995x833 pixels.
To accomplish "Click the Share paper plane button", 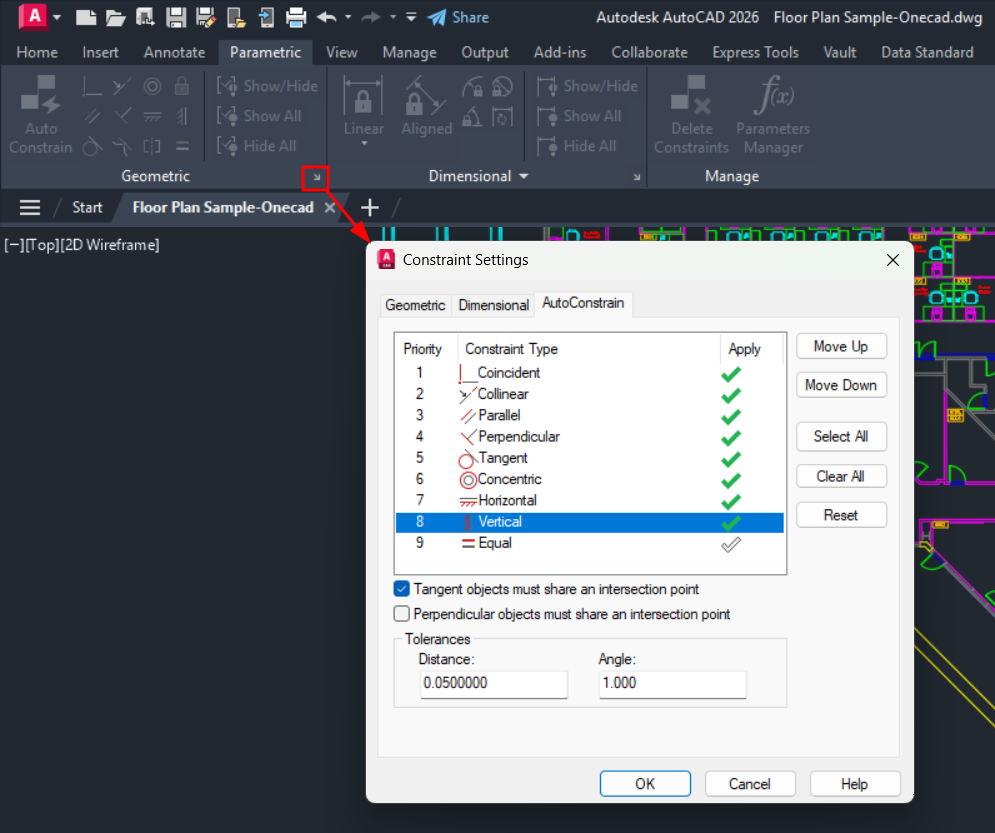I will (x=458, y=18).
